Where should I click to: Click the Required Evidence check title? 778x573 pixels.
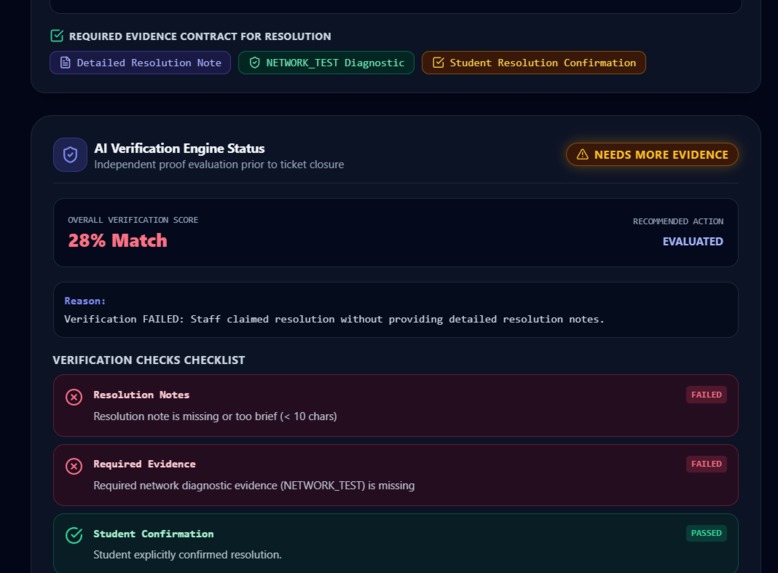click(x=144, y=464)
